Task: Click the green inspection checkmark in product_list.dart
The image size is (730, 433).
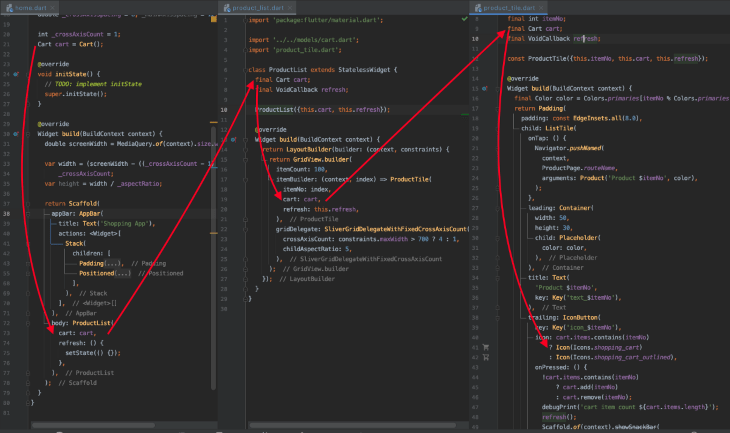Action: tap(464, 19)
